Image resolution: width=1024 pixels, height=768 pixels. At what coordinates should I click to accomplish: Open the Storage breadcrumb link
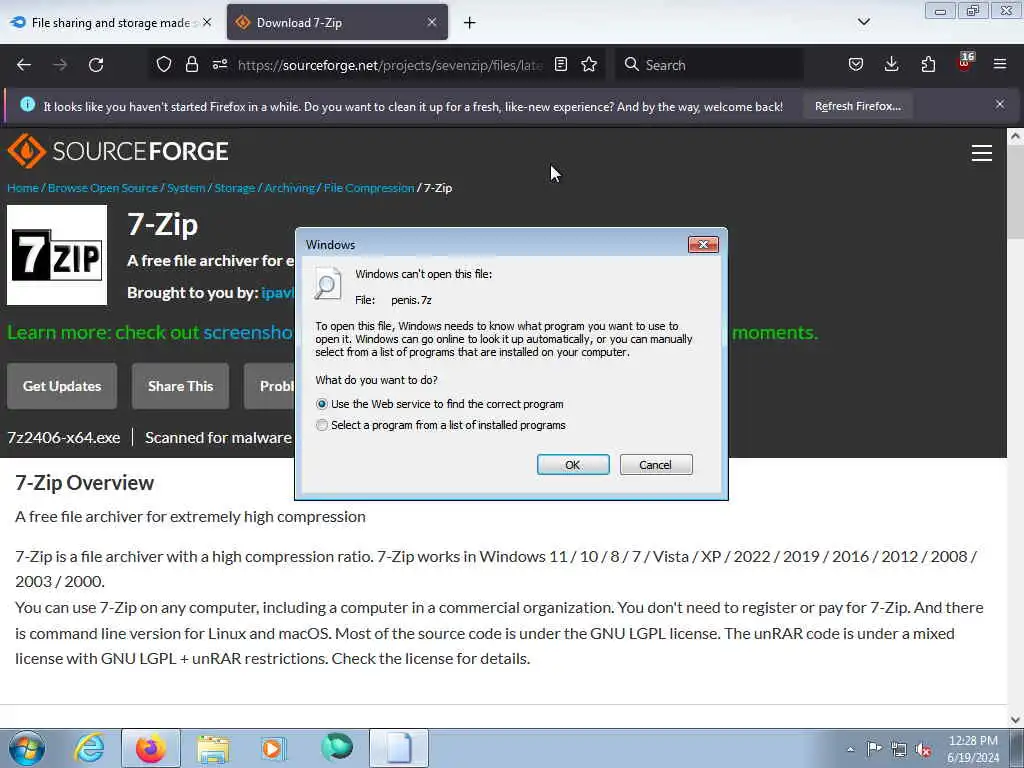pyautogui.click(x=234, y=188)
